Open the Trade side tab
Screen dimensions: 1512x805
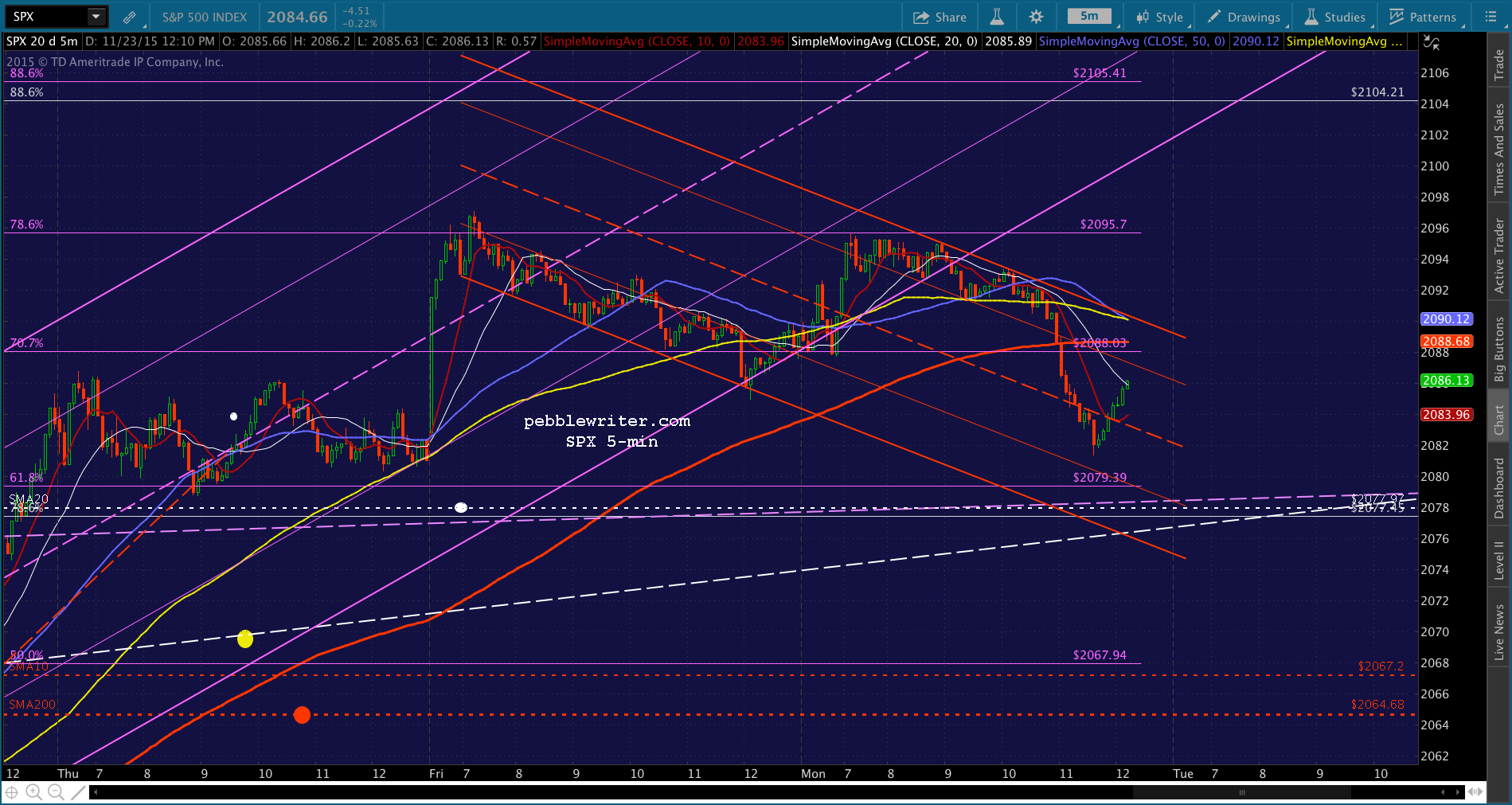[x=1499, y=65]
